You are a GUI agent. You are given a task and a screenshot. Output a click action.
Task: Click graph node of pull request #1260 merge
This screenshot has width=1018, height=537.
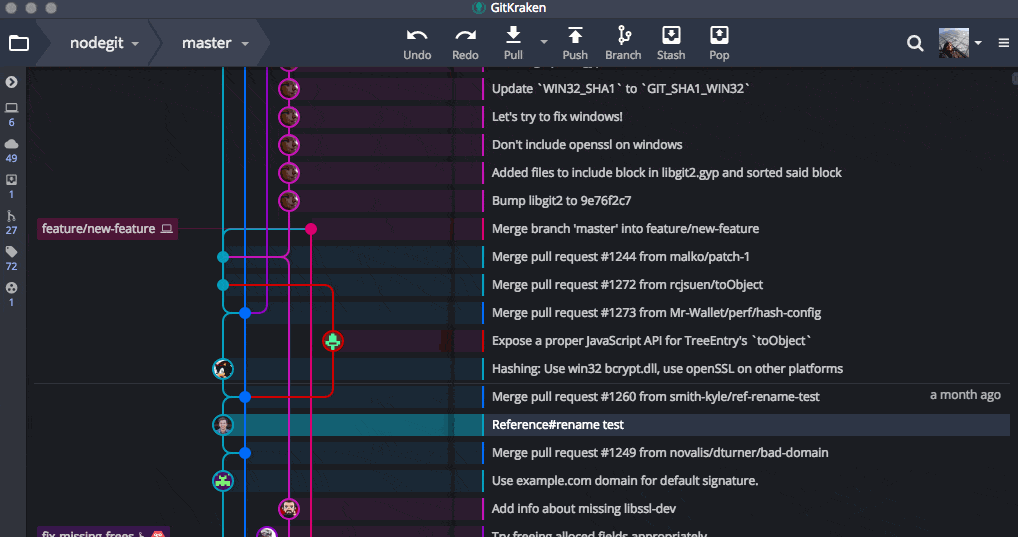click(245, 397)
